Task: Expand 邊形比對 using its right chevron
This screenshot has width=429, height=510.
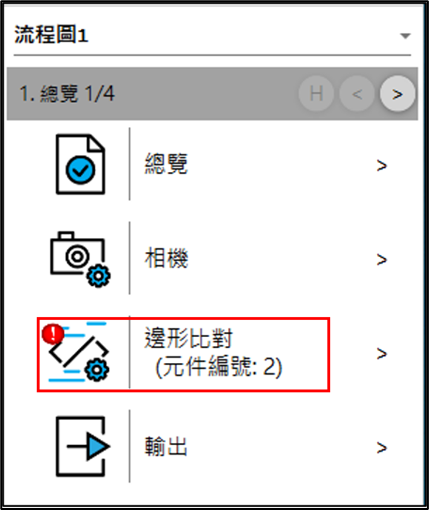Action: [382, 354]
